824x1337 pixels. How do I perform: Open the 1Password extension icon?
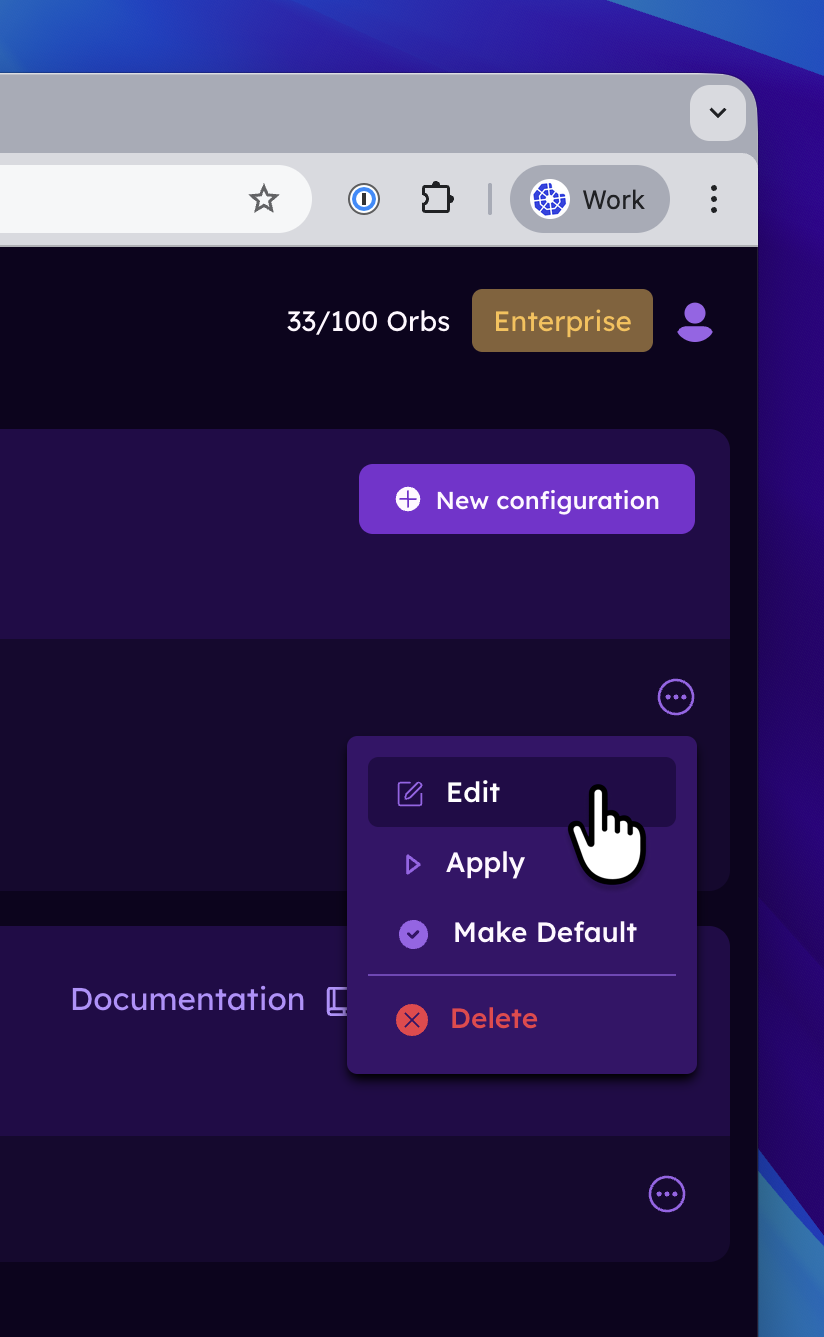coord(364,199)
